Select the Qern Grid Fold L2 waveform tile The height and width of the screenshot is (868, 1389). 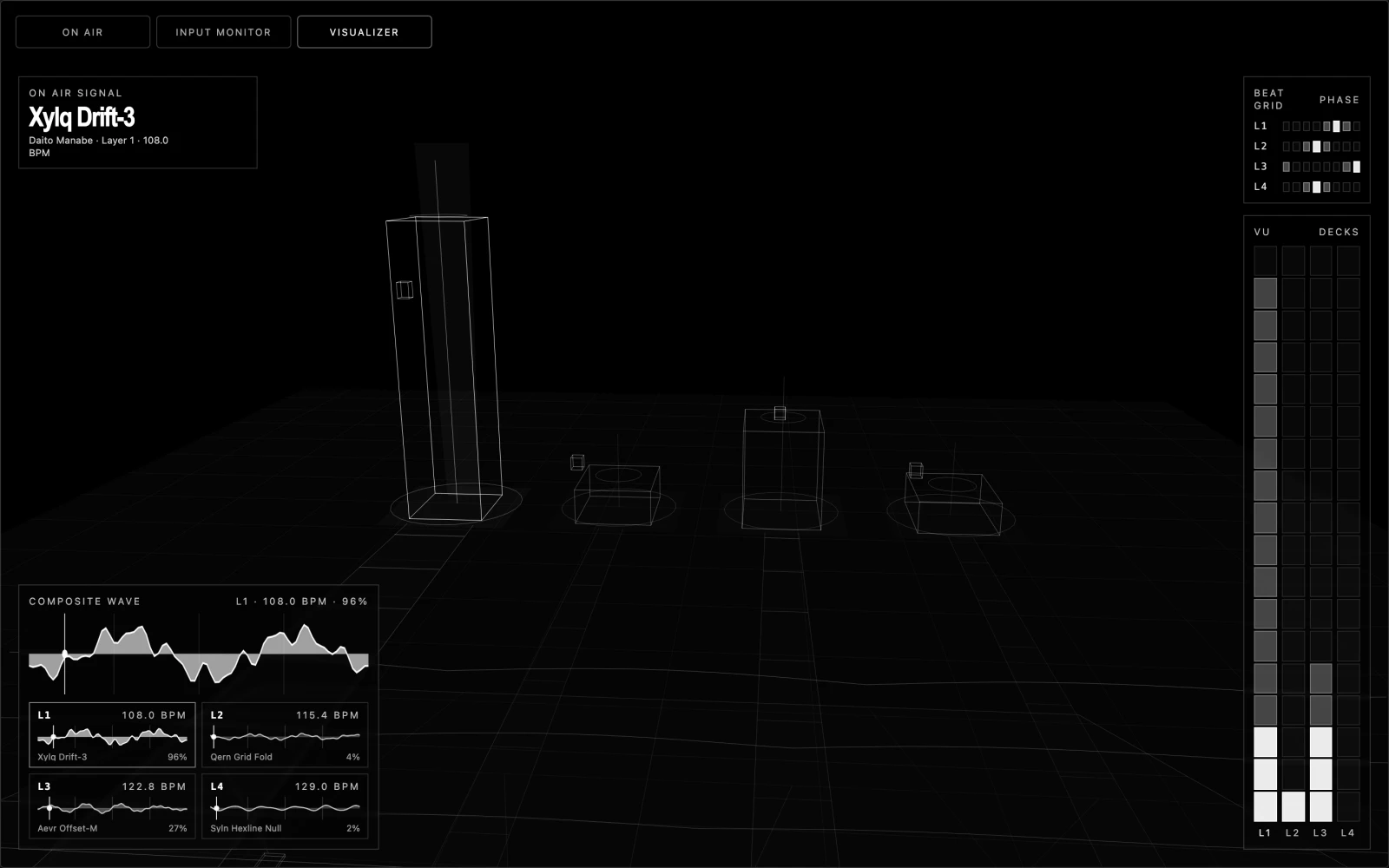point(285,734)
